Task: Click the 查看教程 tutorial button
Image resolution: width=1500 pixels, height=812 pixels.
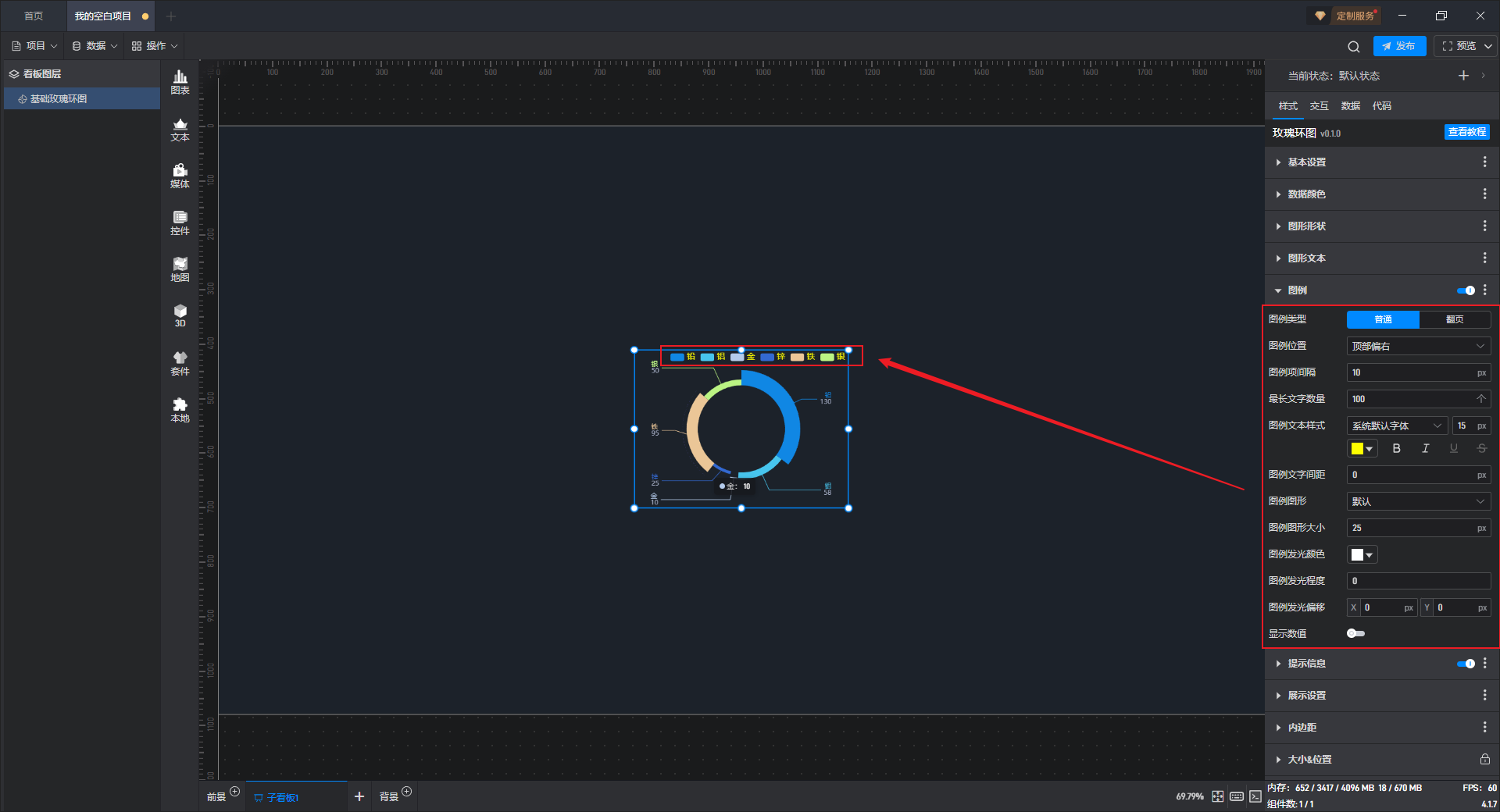Action: (x=1467, y=132)
